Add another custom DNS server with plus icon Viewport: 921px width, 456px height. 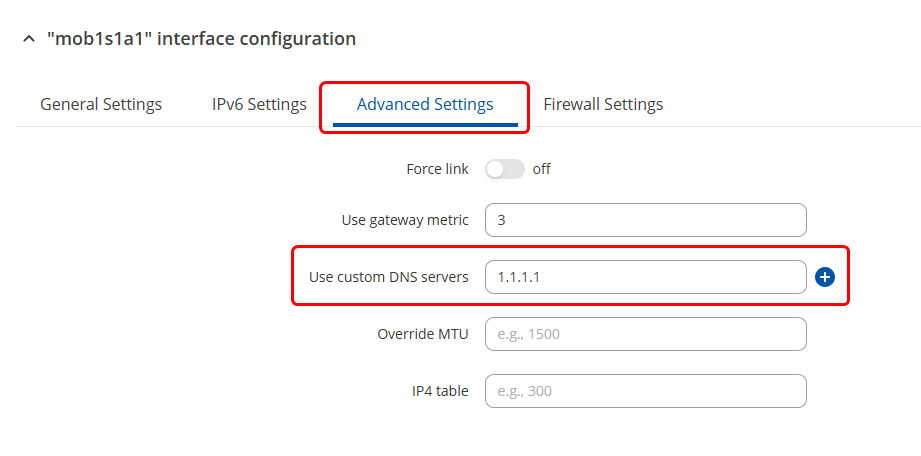825,277
